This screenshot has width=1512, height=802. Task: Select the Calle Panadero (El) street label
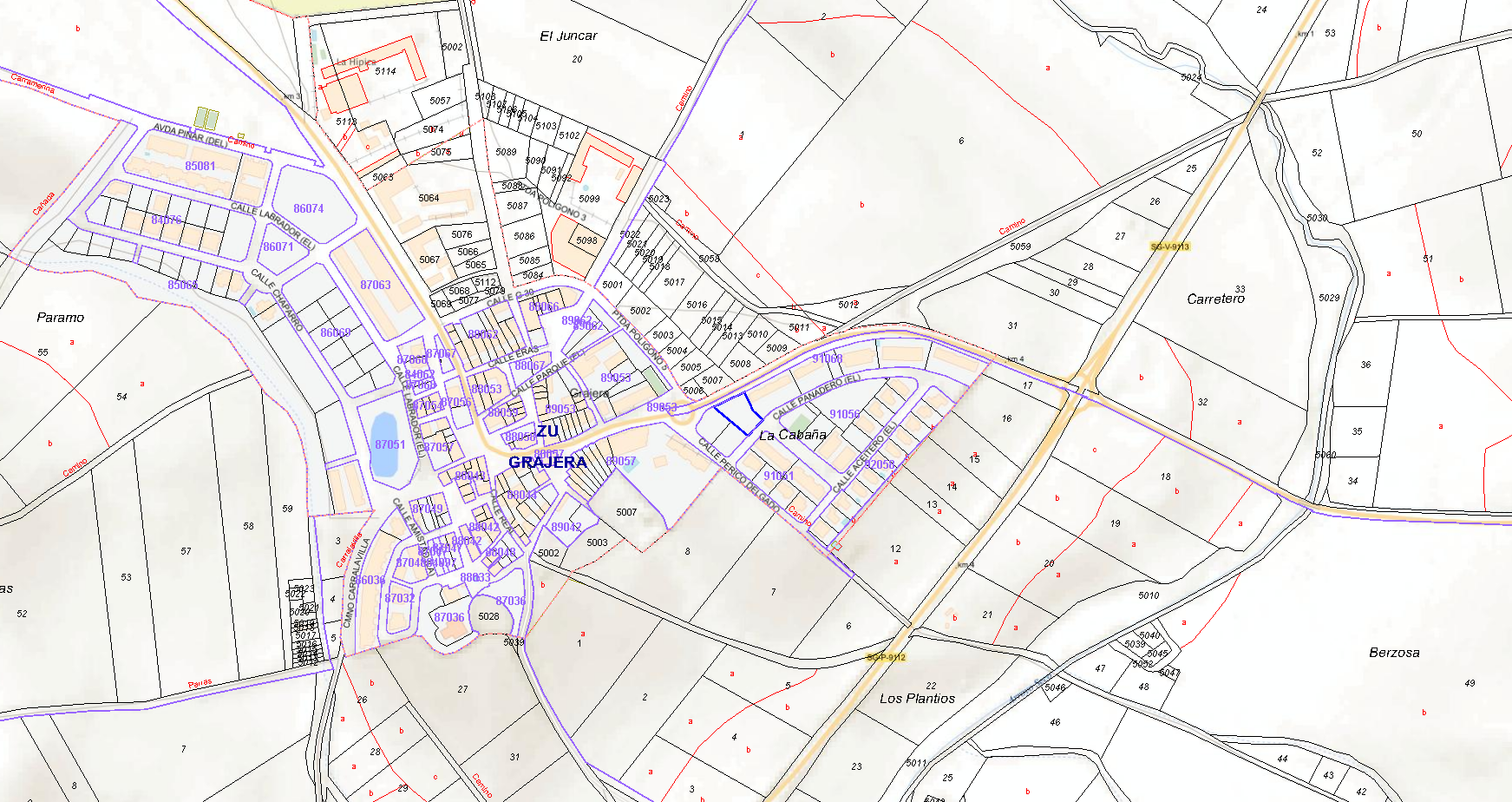[x=815, y=397]
